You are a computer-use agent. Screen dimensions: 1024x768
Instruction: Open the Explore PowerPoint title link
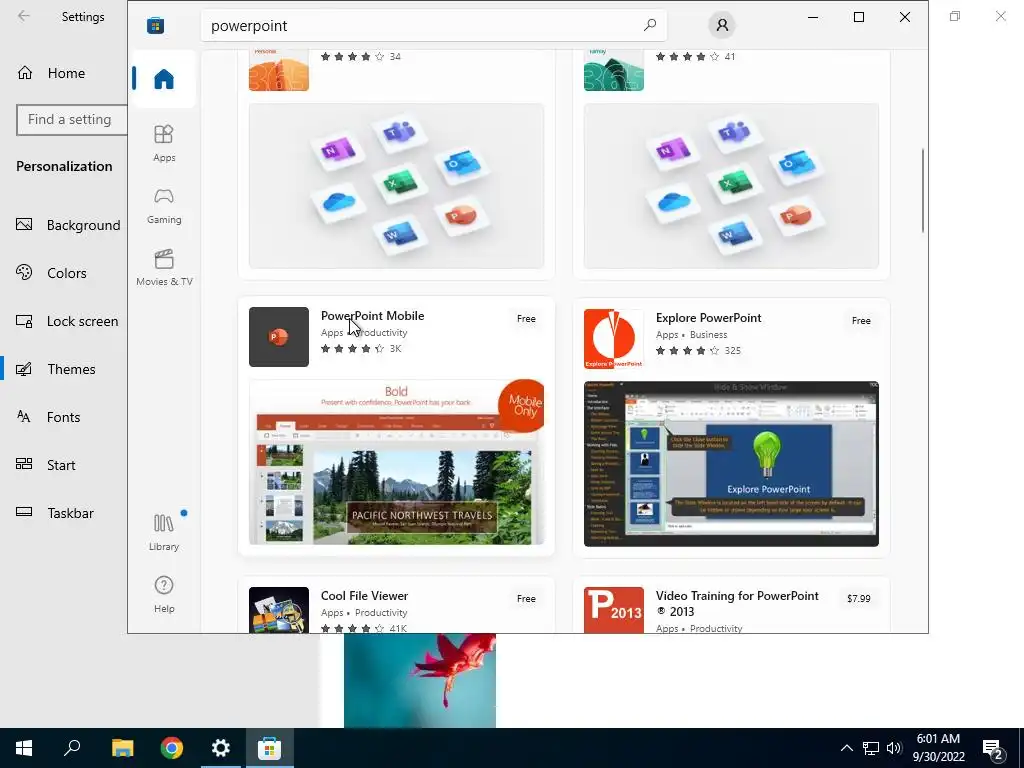[709, 317]
